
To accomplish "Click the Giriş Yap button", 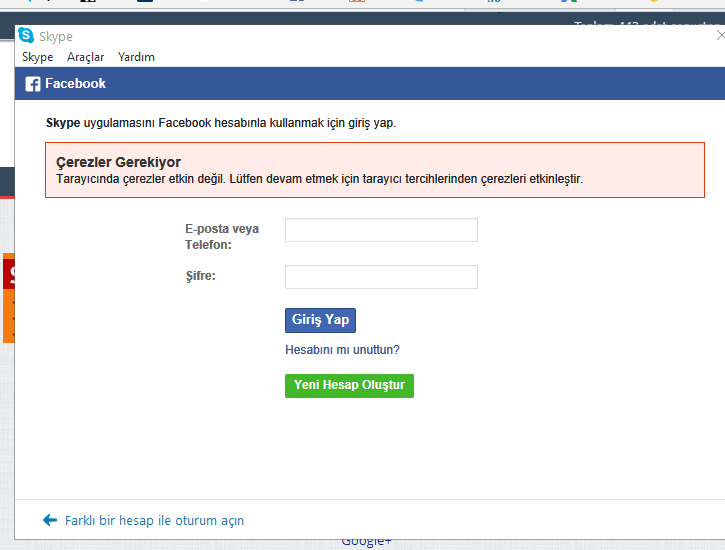I will tap(320, 320).
